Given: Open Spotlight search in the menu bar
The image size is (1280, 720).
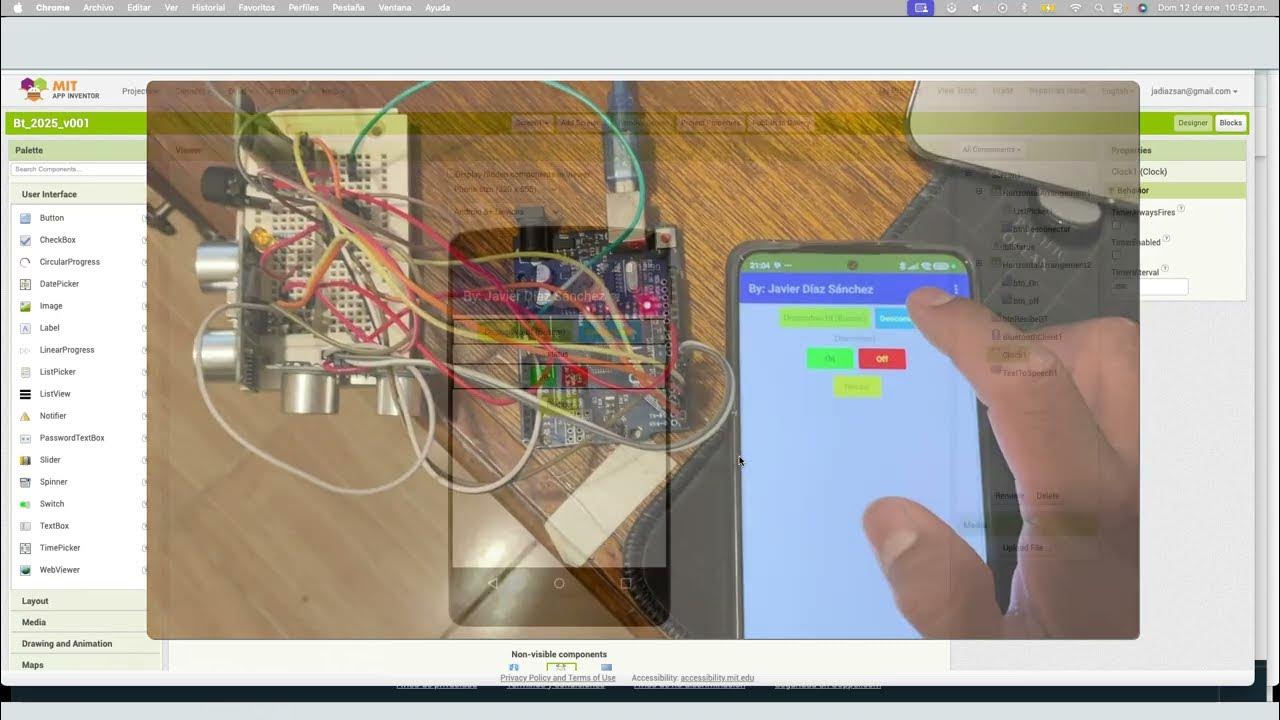Looking at the screenshot, I should (1099, 7).
